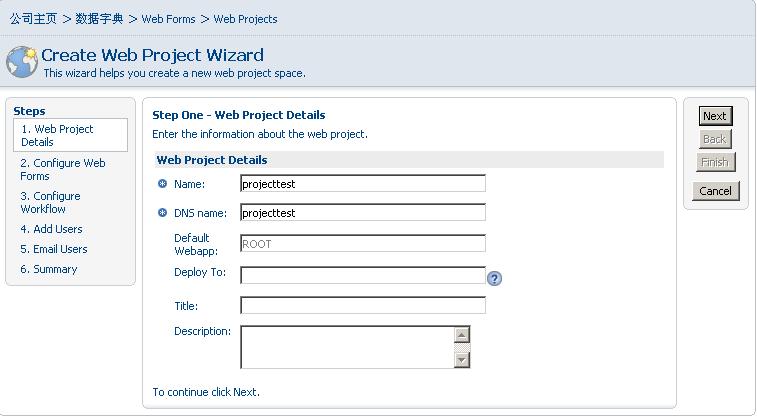Select step 4 Add Users

coord(51,229)
